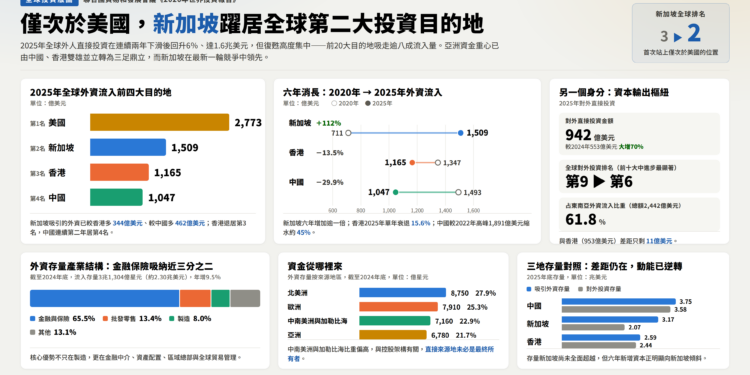This screenshot has height=375, width=750.
Task: Select the 美國 gold bar in top-four chart
Action: [x=159, y=122]
